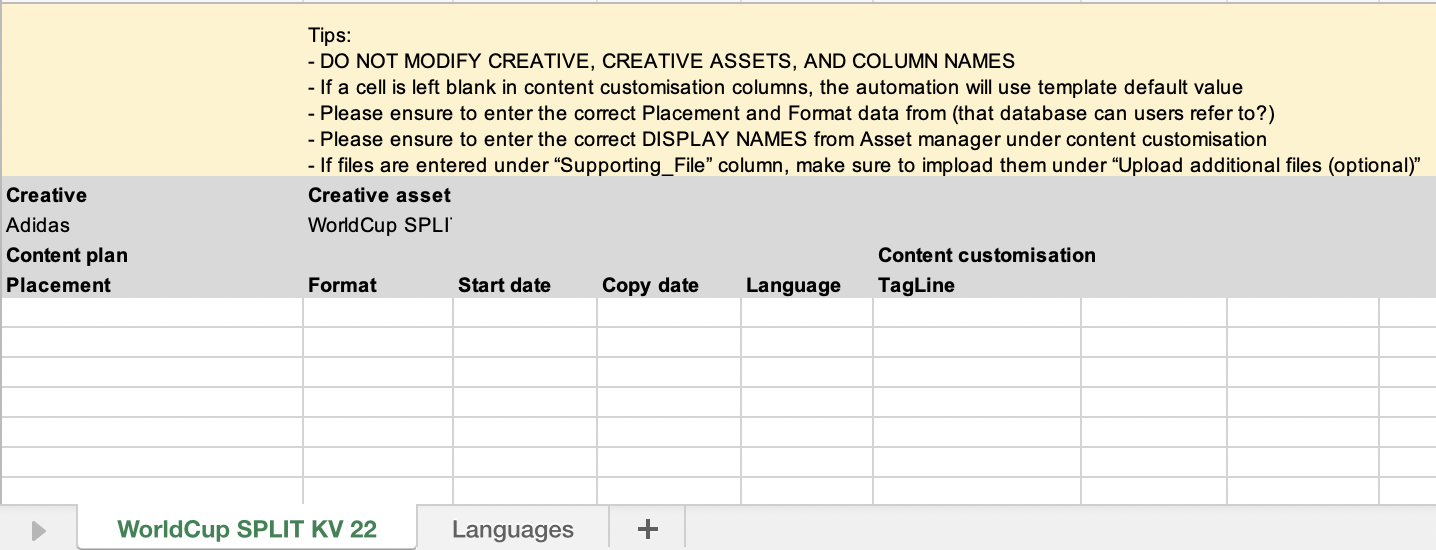This screenshot has width=1436, height=550.
Task: Select first empty cell under Format
Action: click(x=378, y=313)
